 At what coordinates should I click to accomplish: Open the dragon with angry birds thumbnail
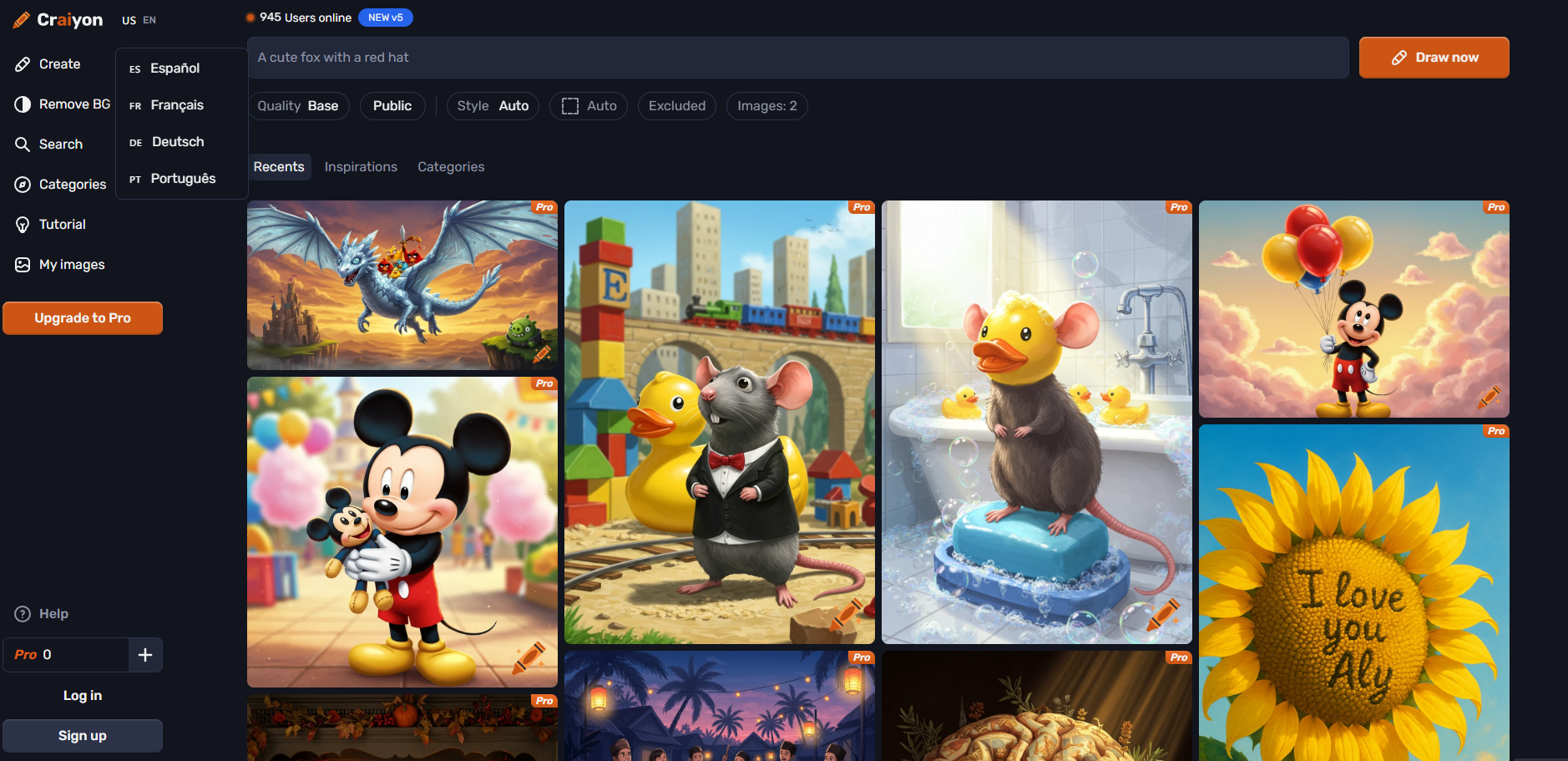402,285
